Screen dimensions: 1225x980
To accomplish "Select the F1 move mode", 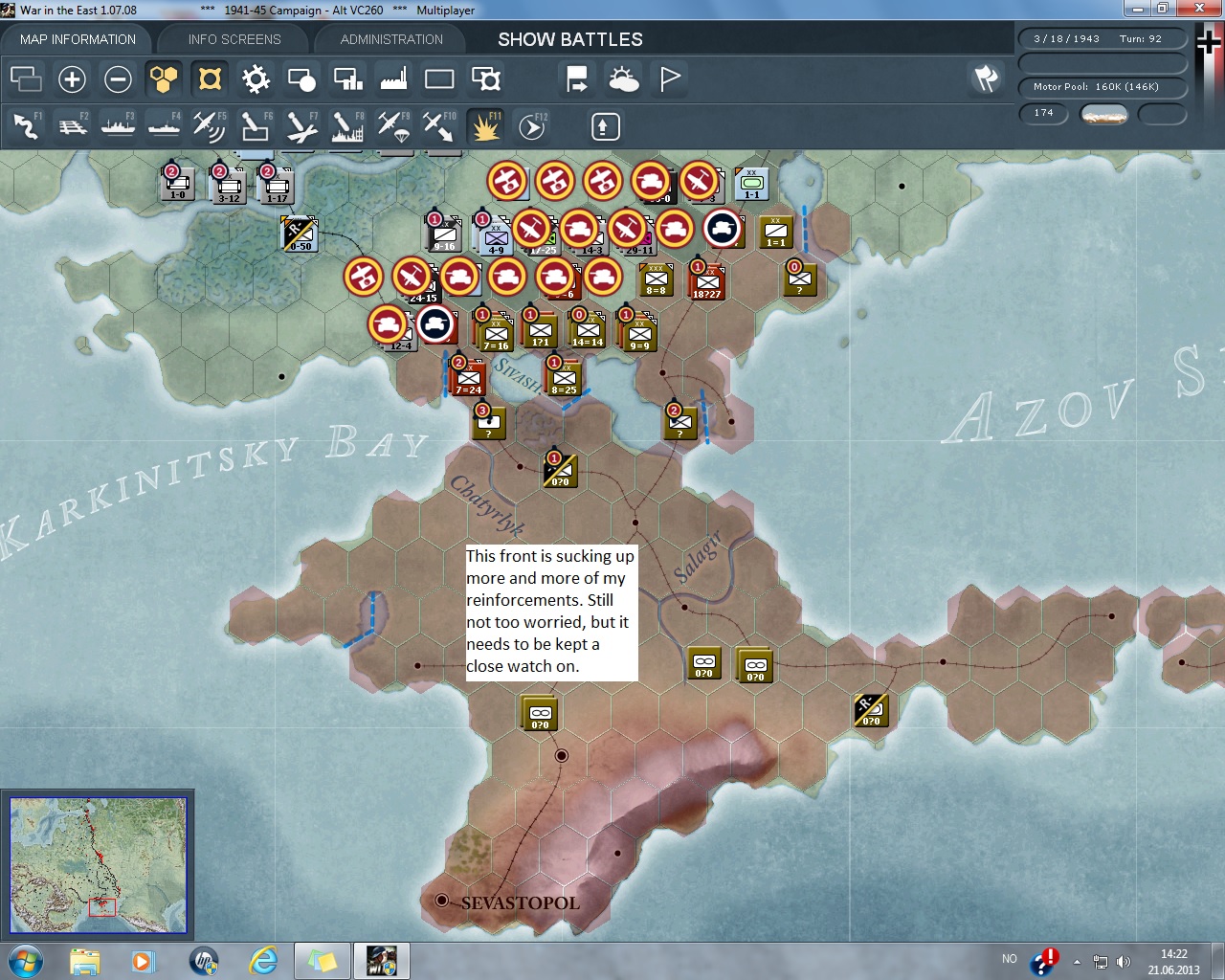I will tap(26, 126).
